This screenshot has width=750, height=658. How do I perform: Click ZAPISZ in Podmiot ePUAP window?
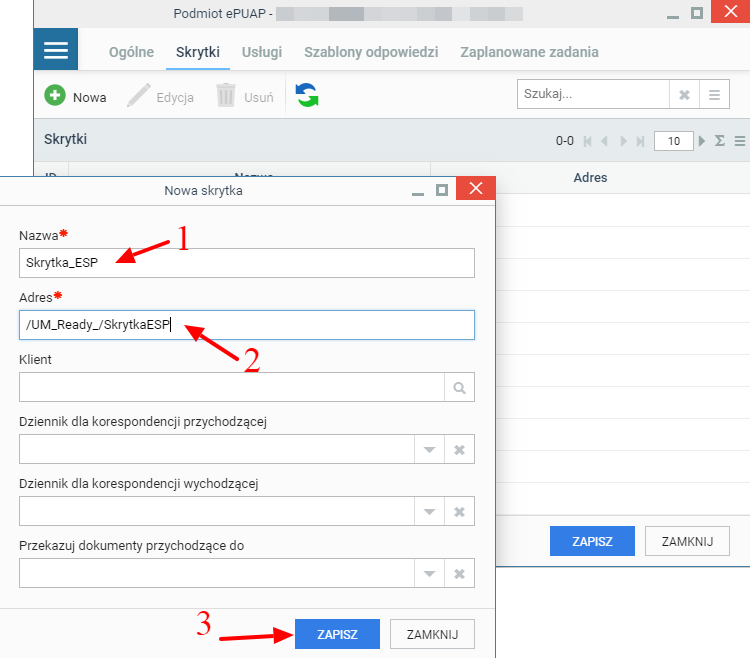(x=592, y=541)
